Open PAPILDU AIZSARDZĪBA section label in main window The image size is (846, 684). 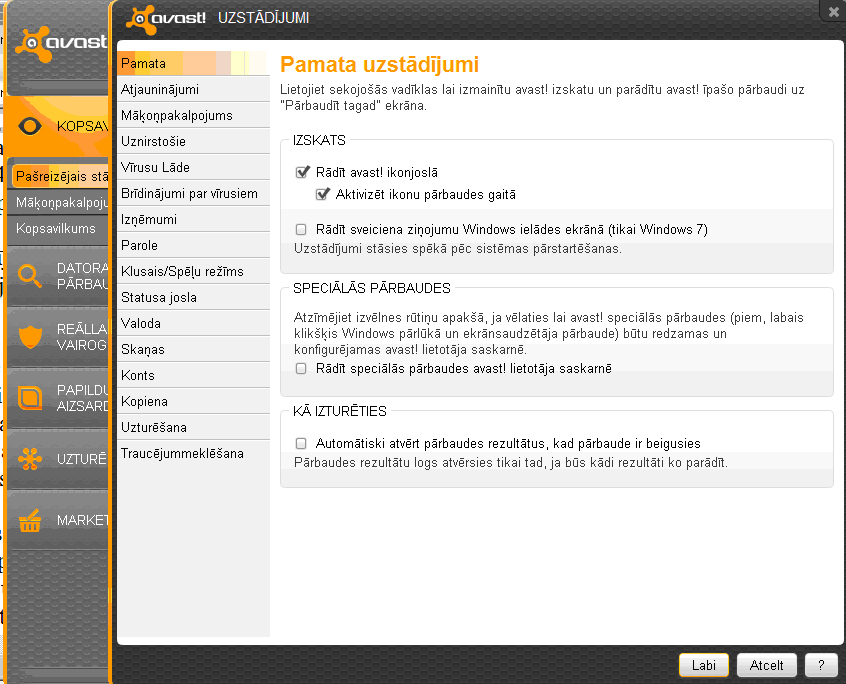coord(82,398)
